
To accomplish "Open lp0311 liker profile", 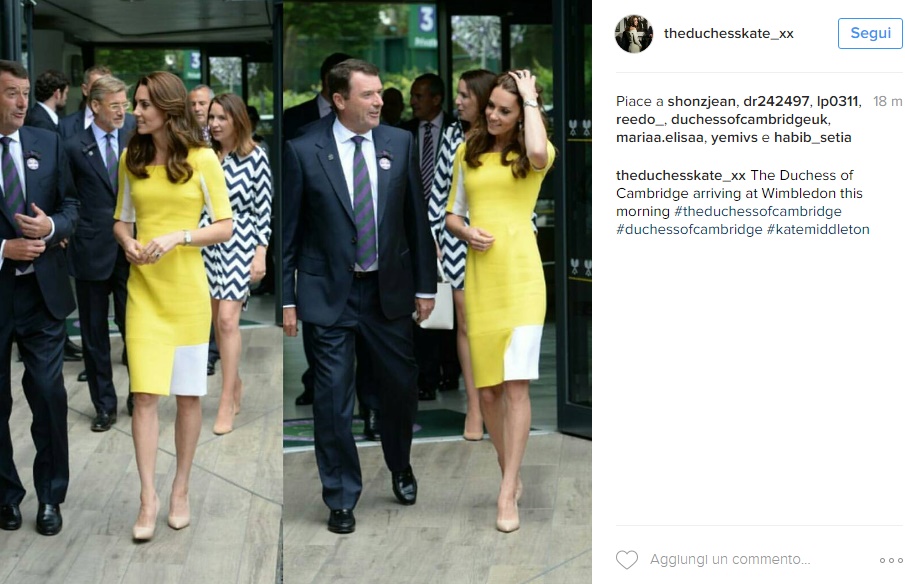I will (x=837, y=102).
